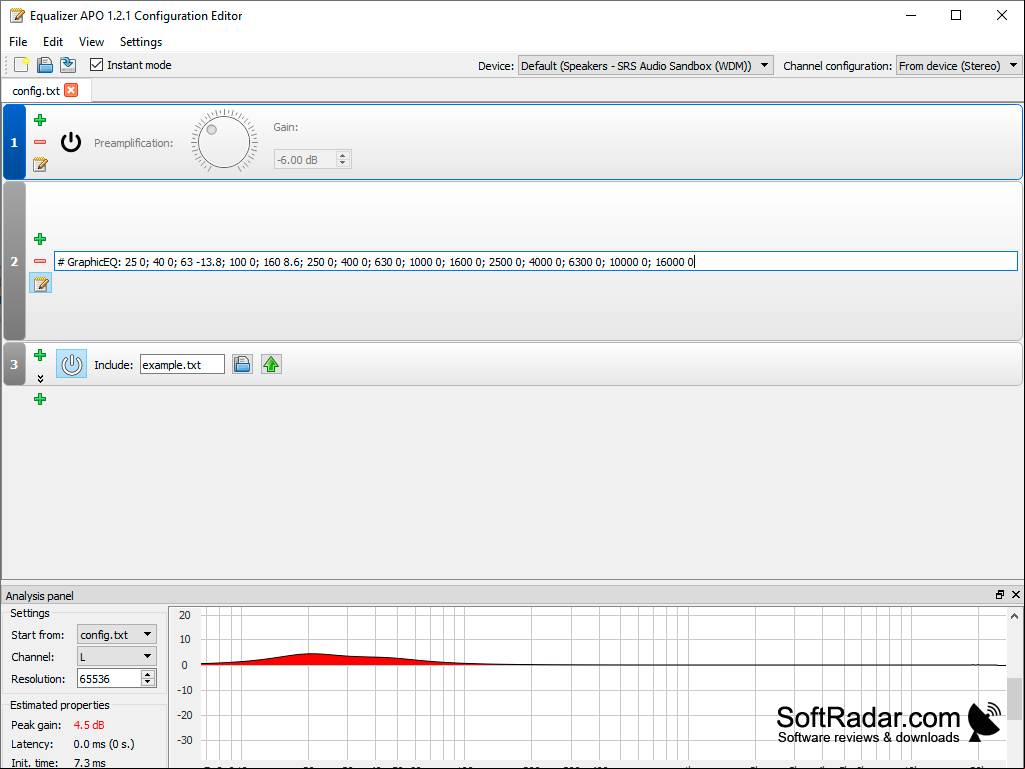1025x769 pixels.
Task: Close the Analysis panel
Action: coord(1016,594)
